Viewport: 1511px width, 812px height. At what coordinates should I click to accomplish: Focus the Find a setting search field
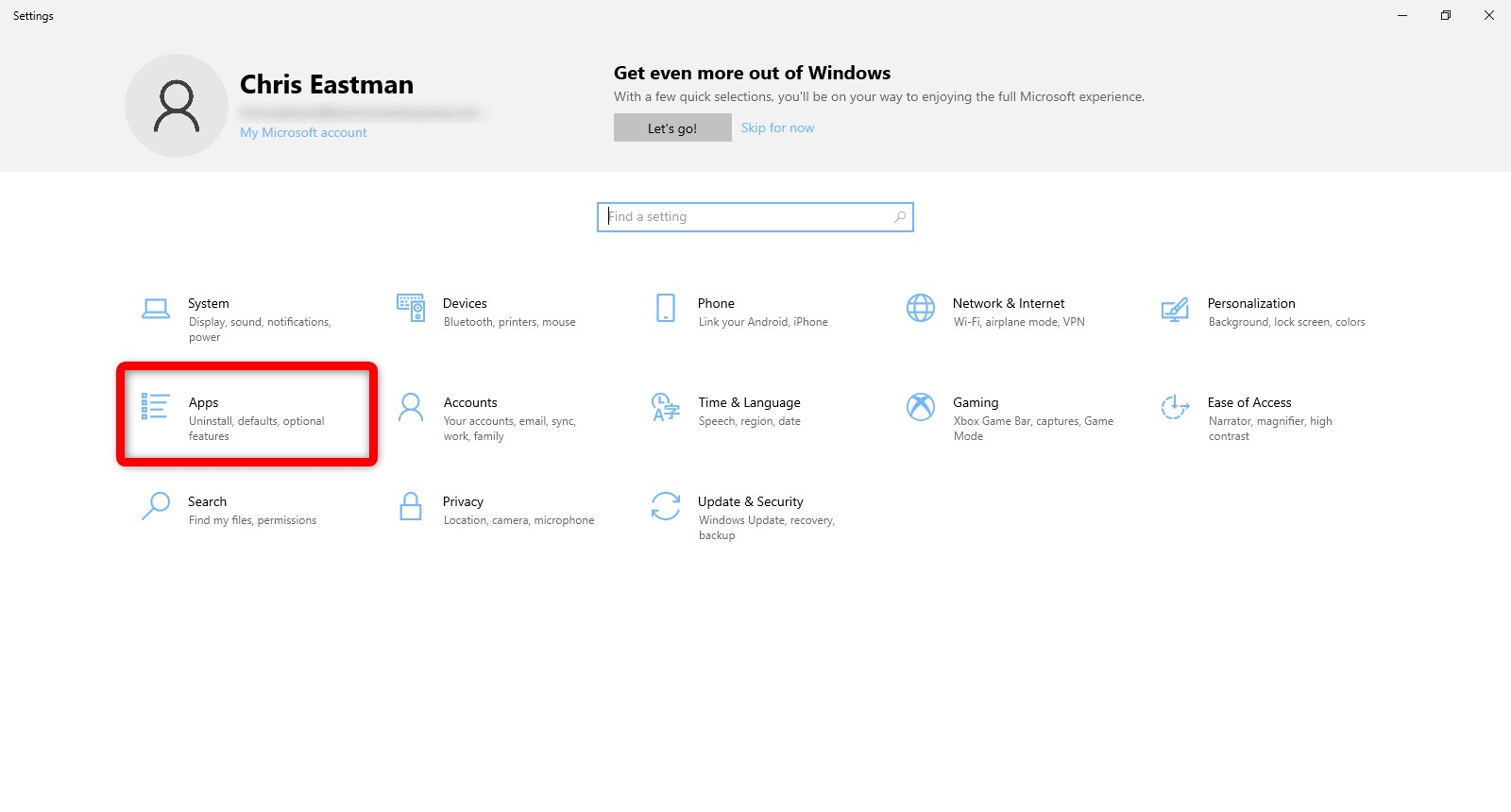[755, 217]
